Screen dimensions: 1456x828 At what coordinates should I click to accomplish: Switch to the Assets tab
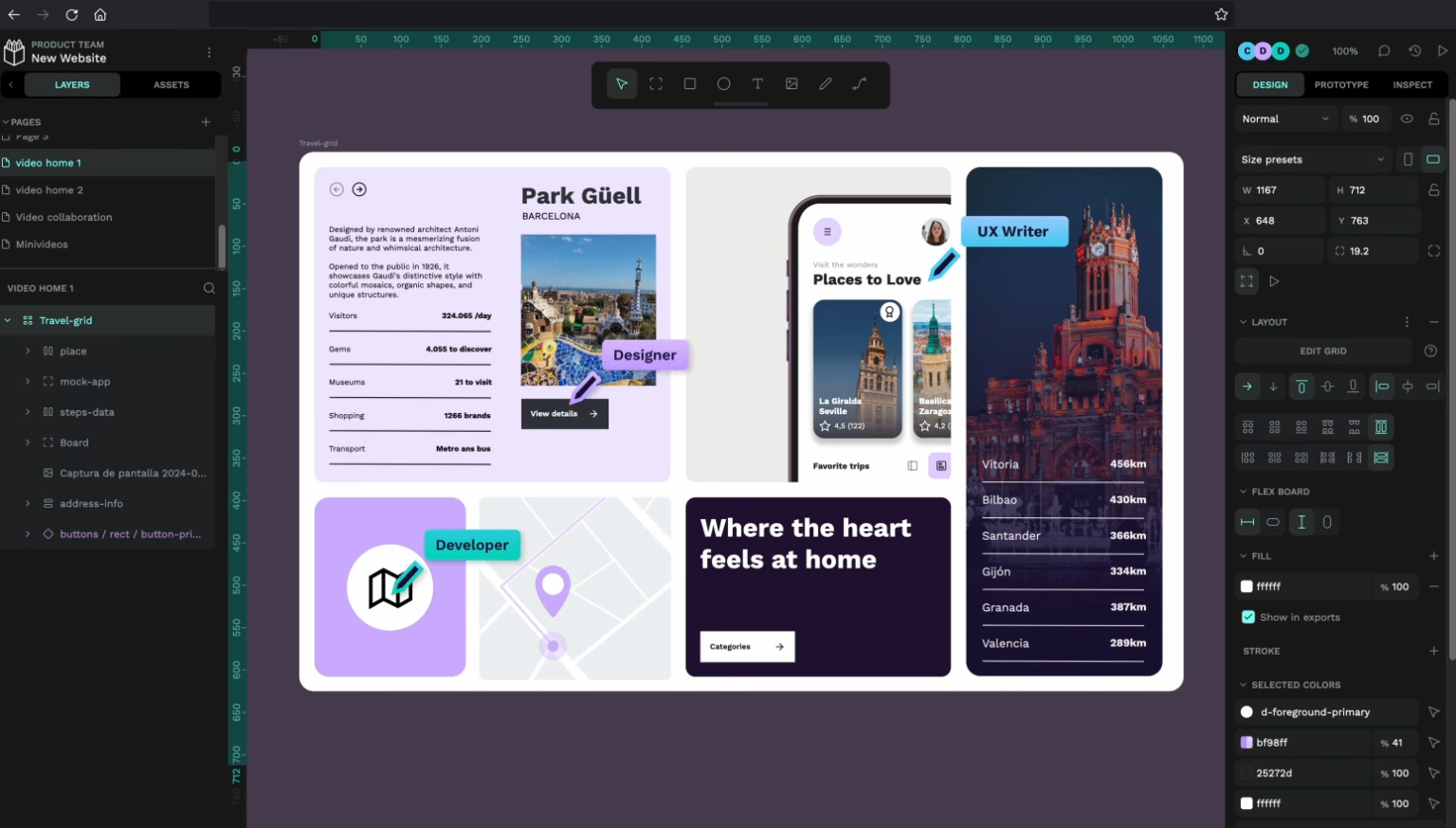[171, 84]
